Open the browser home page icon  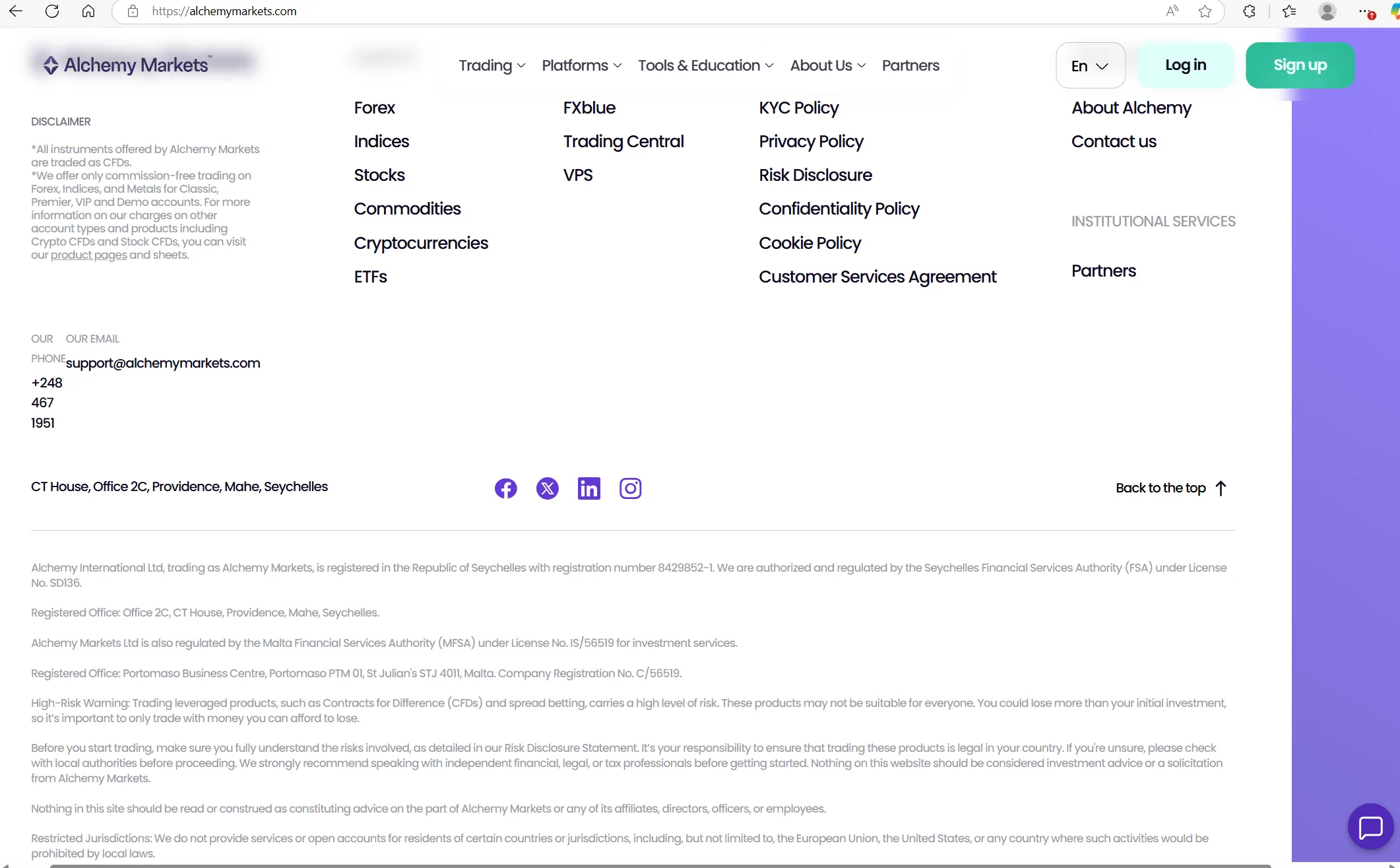coord(88,11)
